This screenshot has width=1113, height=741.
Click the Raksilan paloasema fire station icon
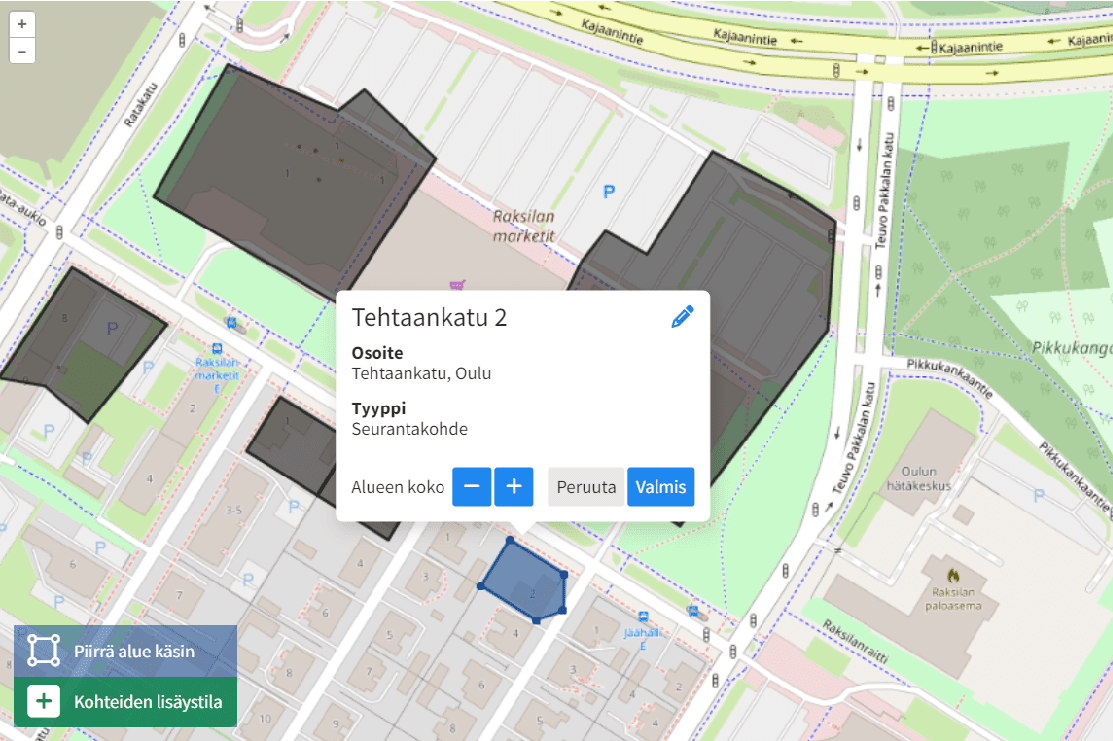953,576
